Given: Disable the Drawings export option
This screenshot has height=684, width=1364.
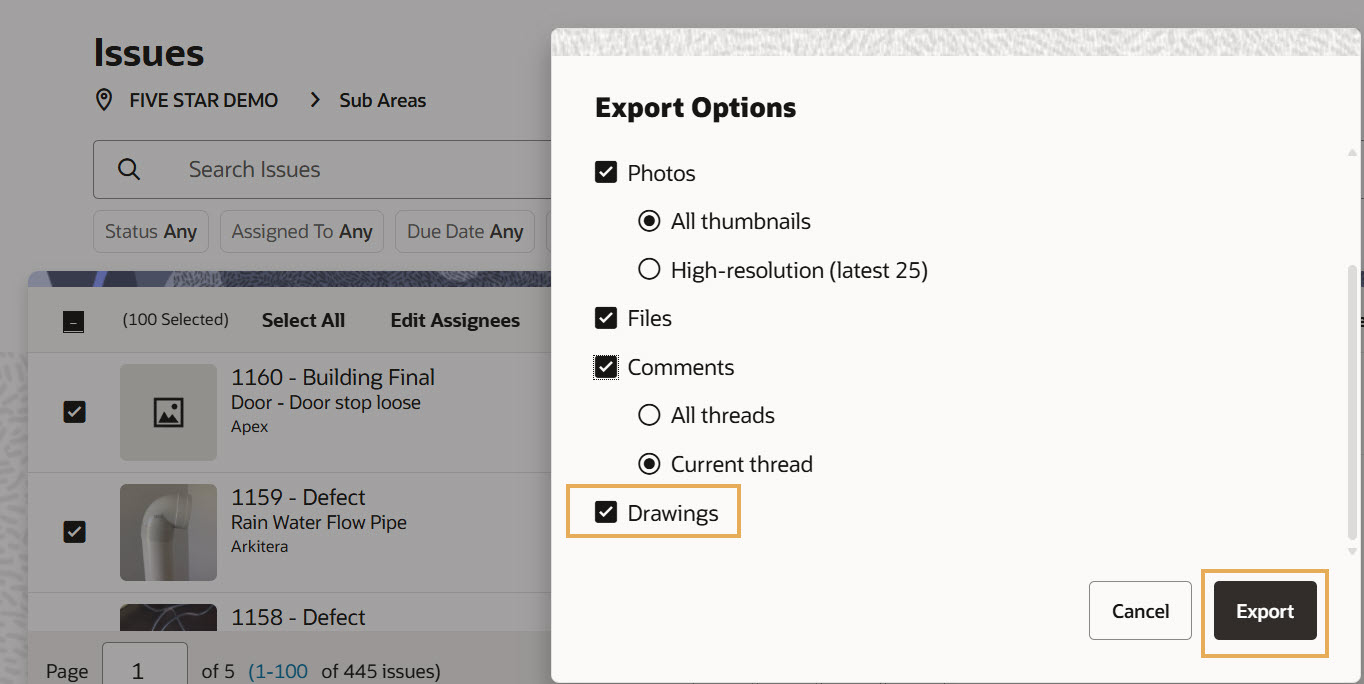Looking at the screenshot, I should tap(606, 513).
